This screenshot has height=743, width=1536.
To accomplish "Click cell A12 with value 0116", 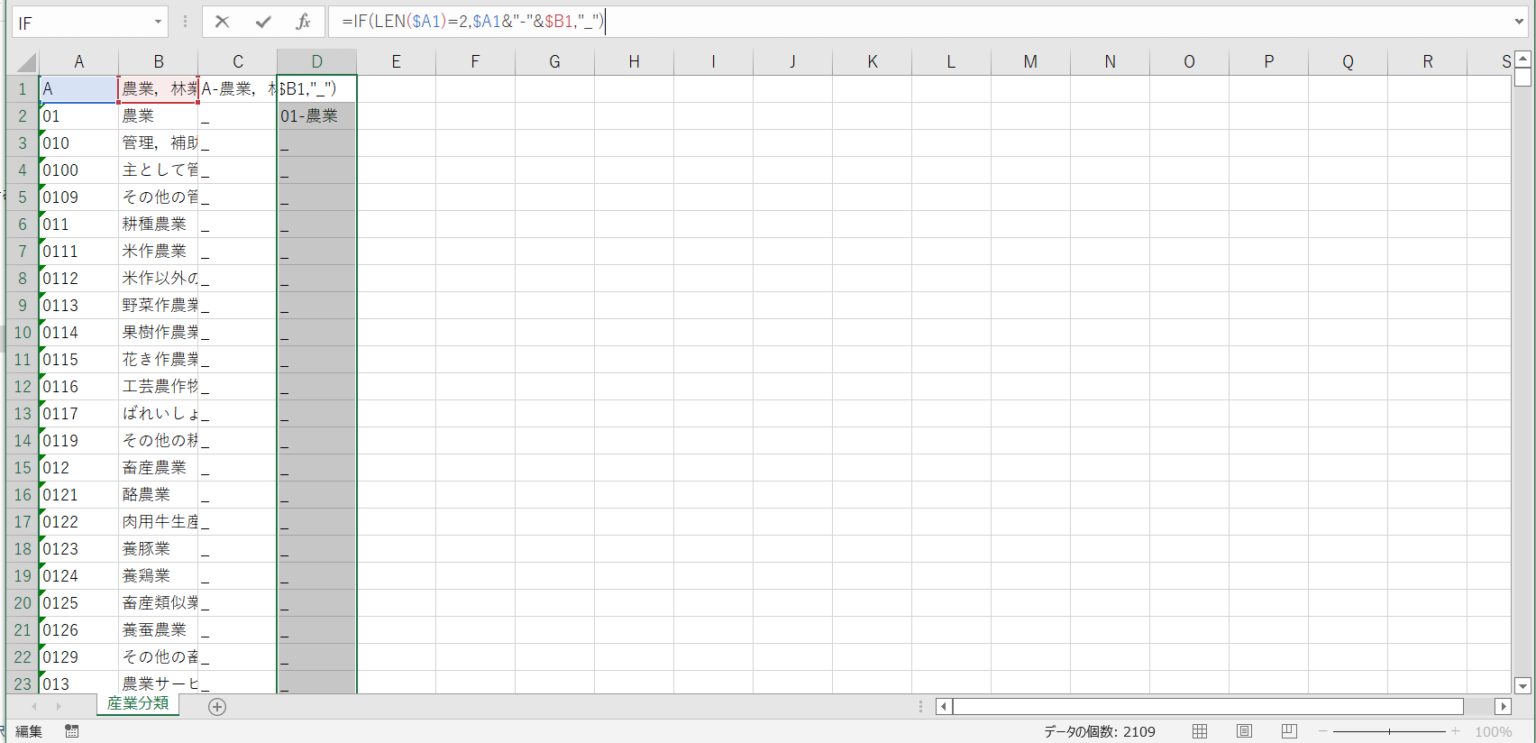I will (79, 386).
